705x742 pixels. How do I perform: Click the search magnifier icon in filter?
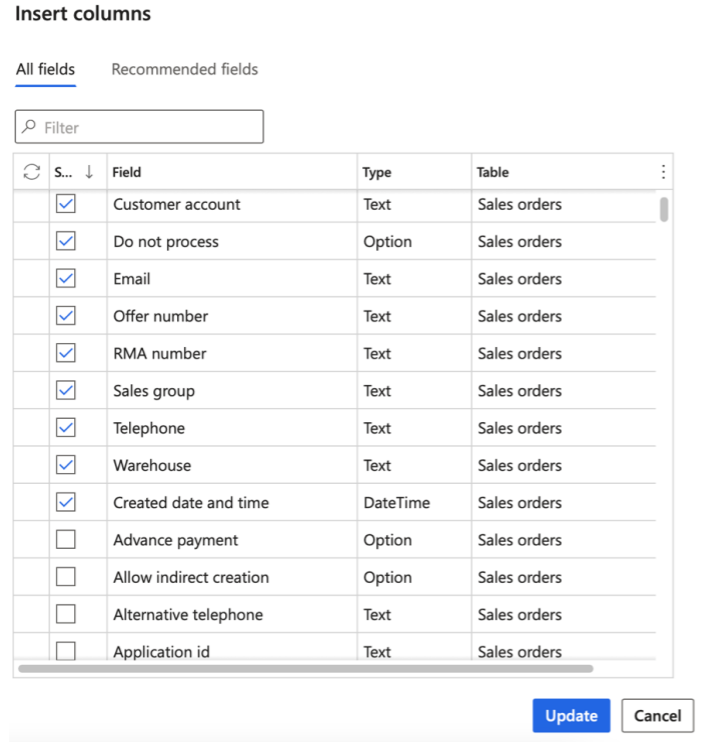[29, 127]
